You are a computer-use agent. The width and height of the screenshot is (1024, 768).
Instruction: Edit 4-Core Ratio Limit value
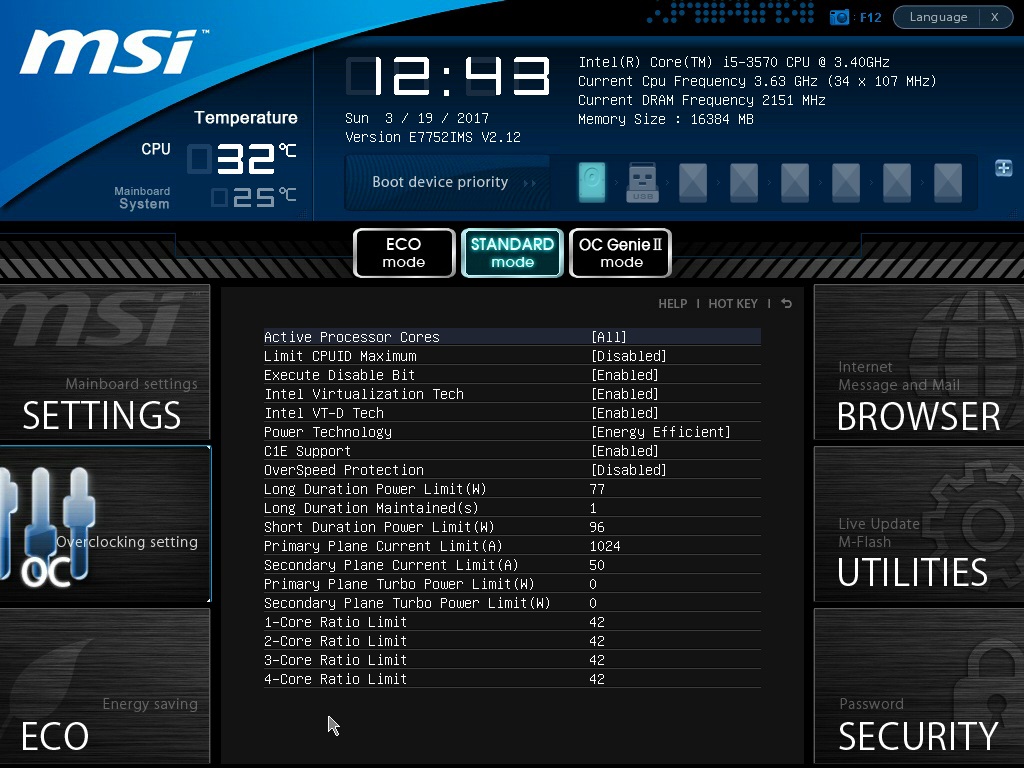[597, 679]
